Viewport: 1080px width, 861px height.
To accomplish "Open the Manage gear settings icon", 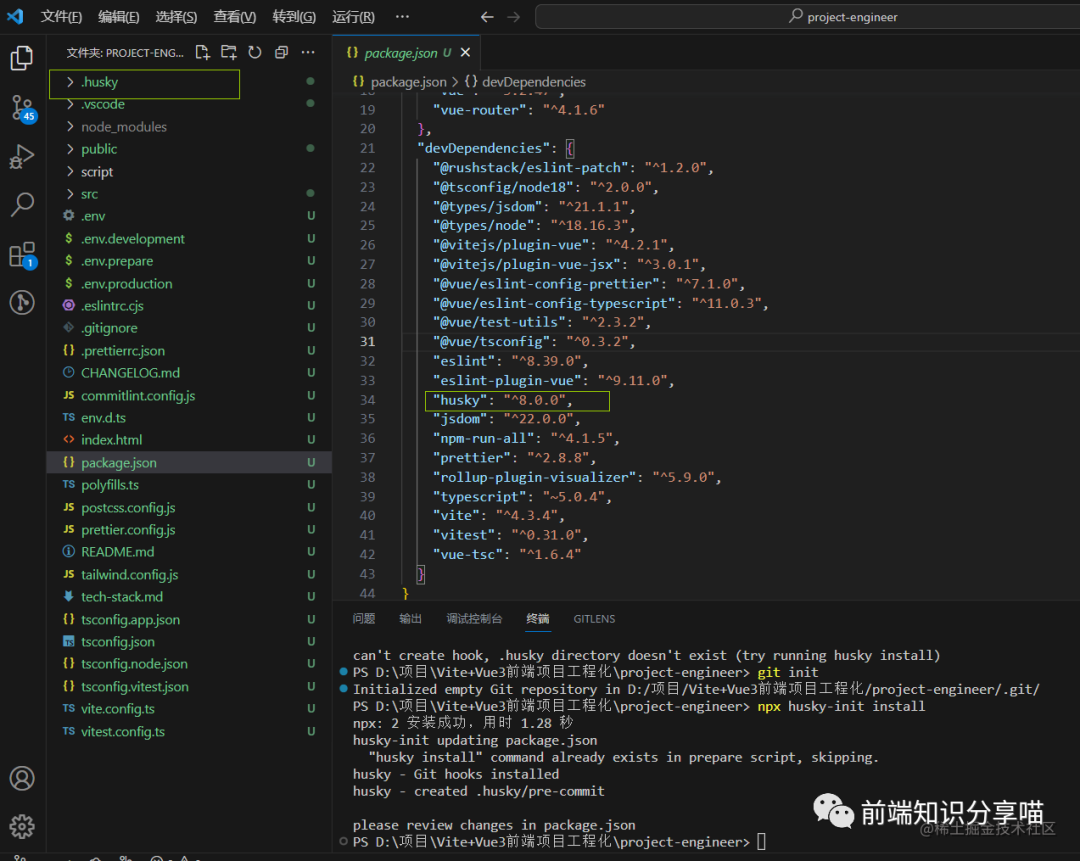I will pos(22,826).
